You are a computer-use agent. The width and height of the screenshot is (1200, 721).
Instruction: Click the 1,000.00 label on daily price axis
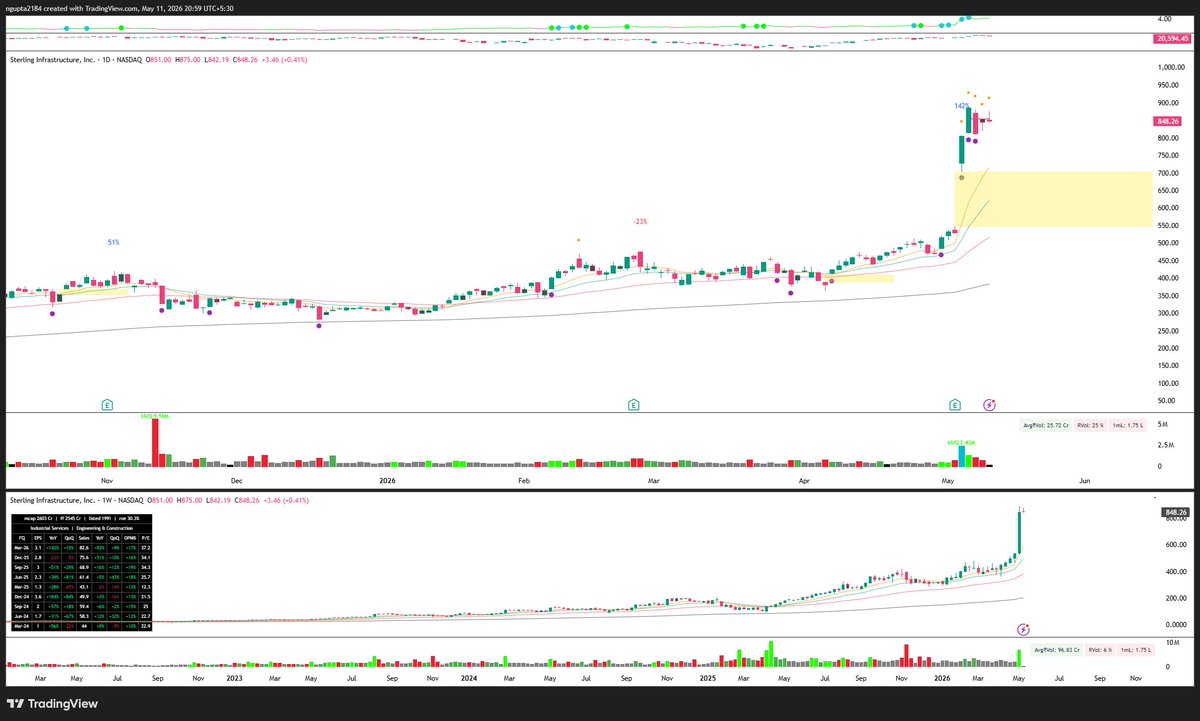point(1171,67)
